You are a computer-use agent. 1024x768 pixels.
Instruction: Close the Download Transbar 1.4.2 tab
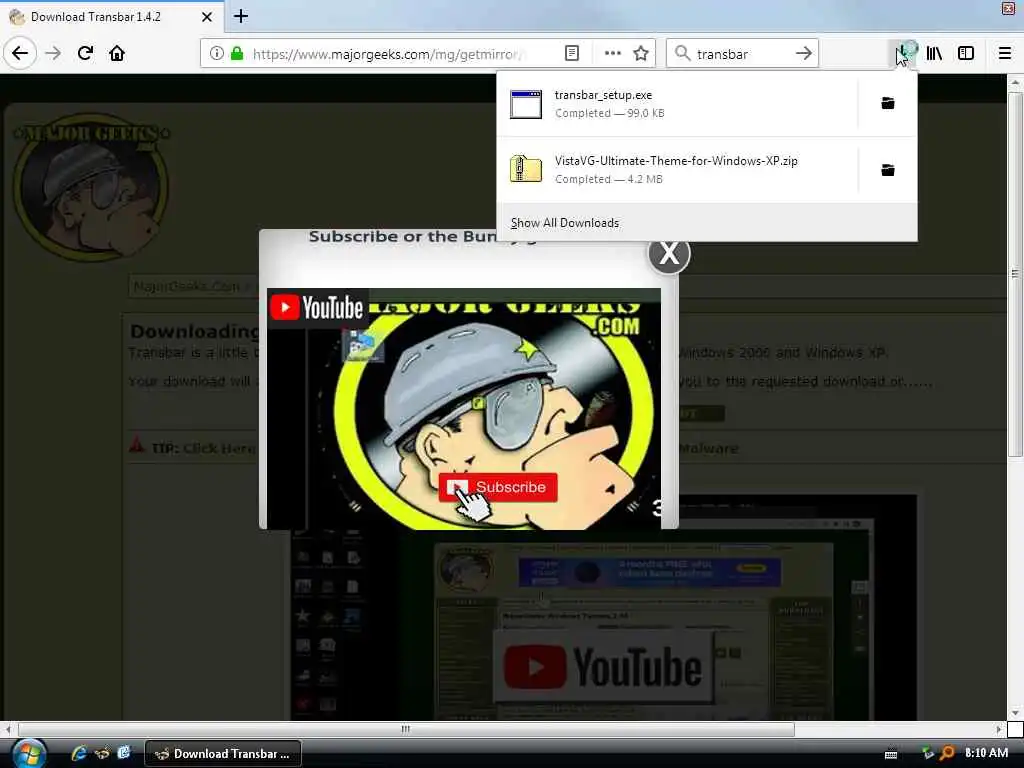click(x=206, y=17)
